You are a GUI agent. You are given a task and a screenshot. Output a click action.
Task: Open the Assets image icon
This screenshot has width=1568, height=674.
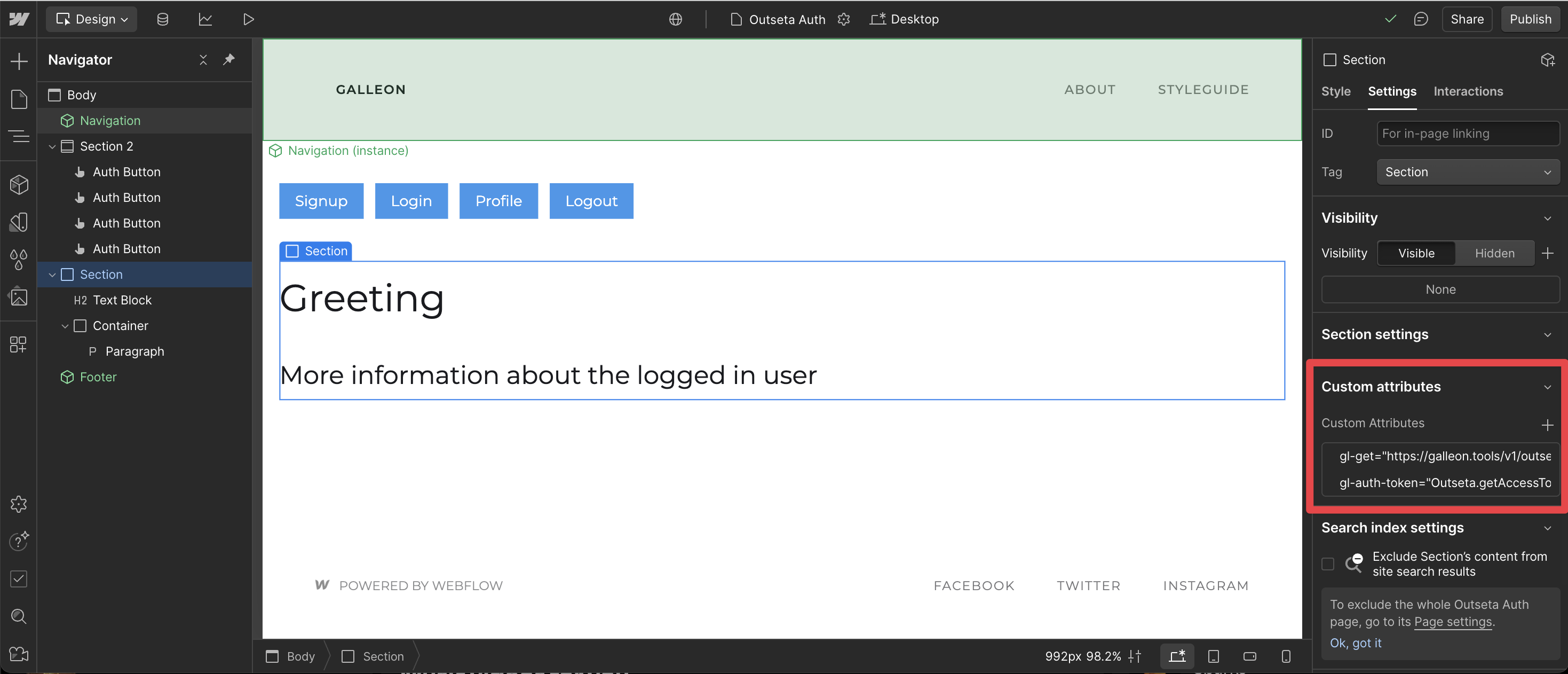[19, 297]
